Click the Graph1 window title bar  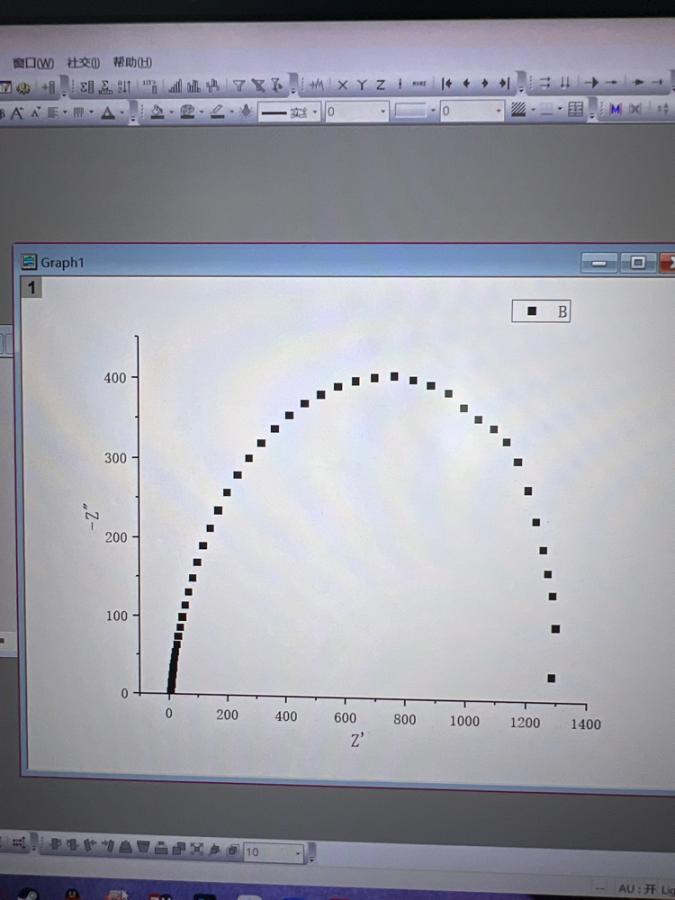coord(300,262)
